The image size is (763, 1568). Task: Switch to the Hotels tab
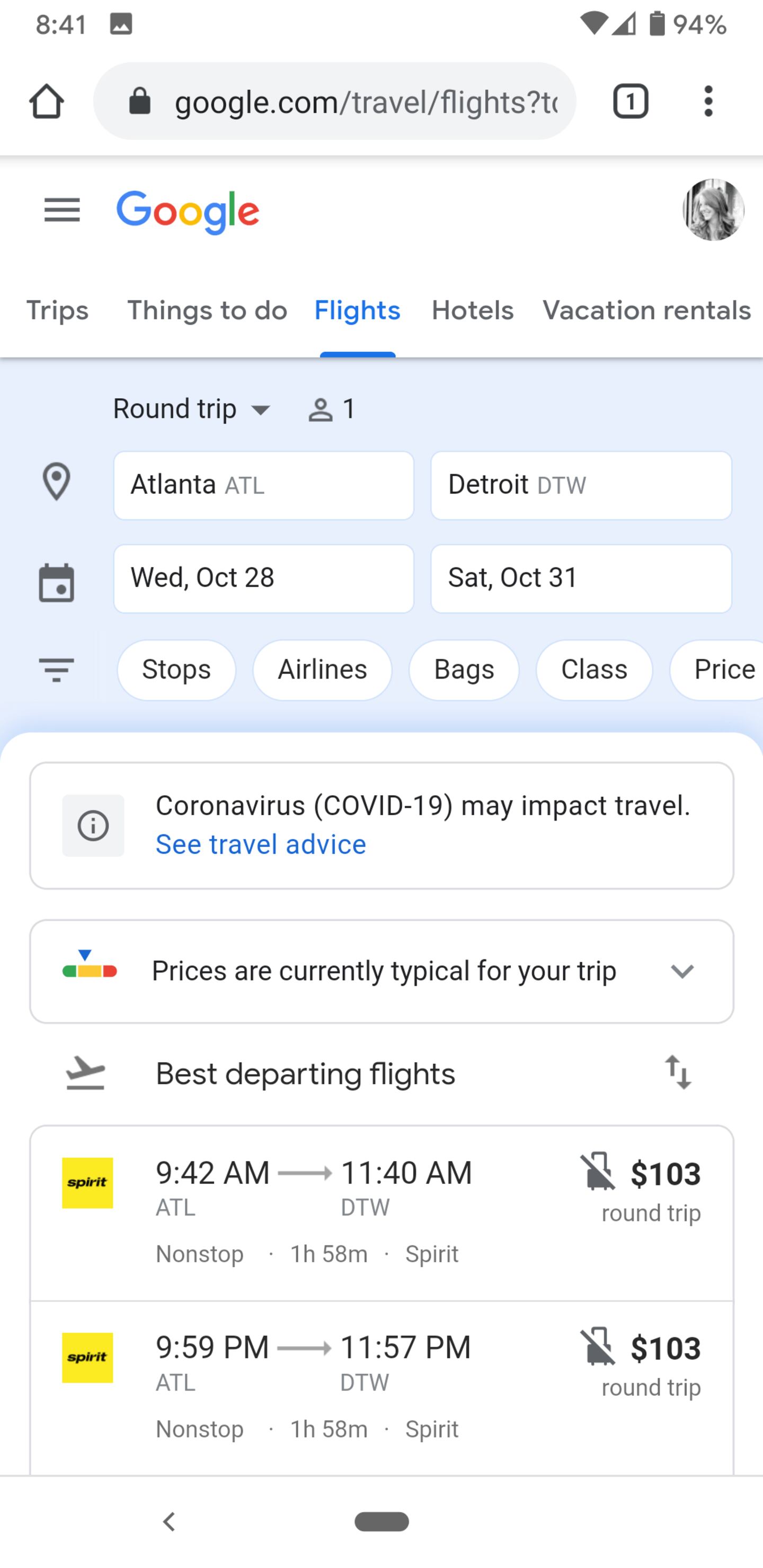(x=473, y=311)
